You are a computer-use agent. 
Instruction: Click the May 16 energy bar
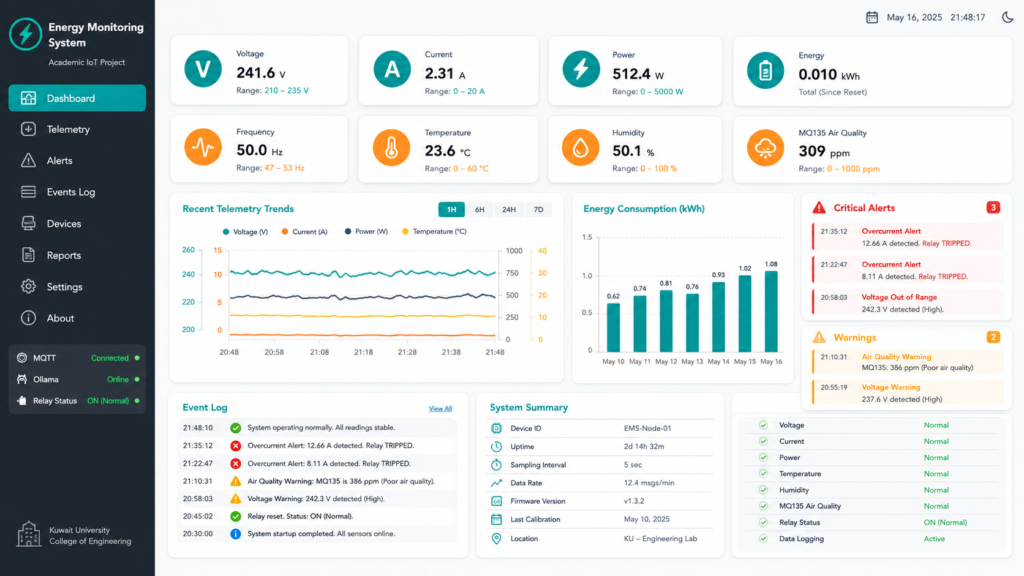(x=771, y=312)
